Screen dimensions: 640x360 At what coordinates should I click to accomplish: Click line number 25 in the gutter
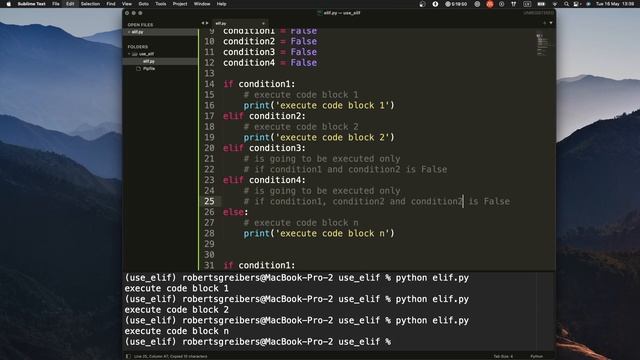click(x=209, y=201)
